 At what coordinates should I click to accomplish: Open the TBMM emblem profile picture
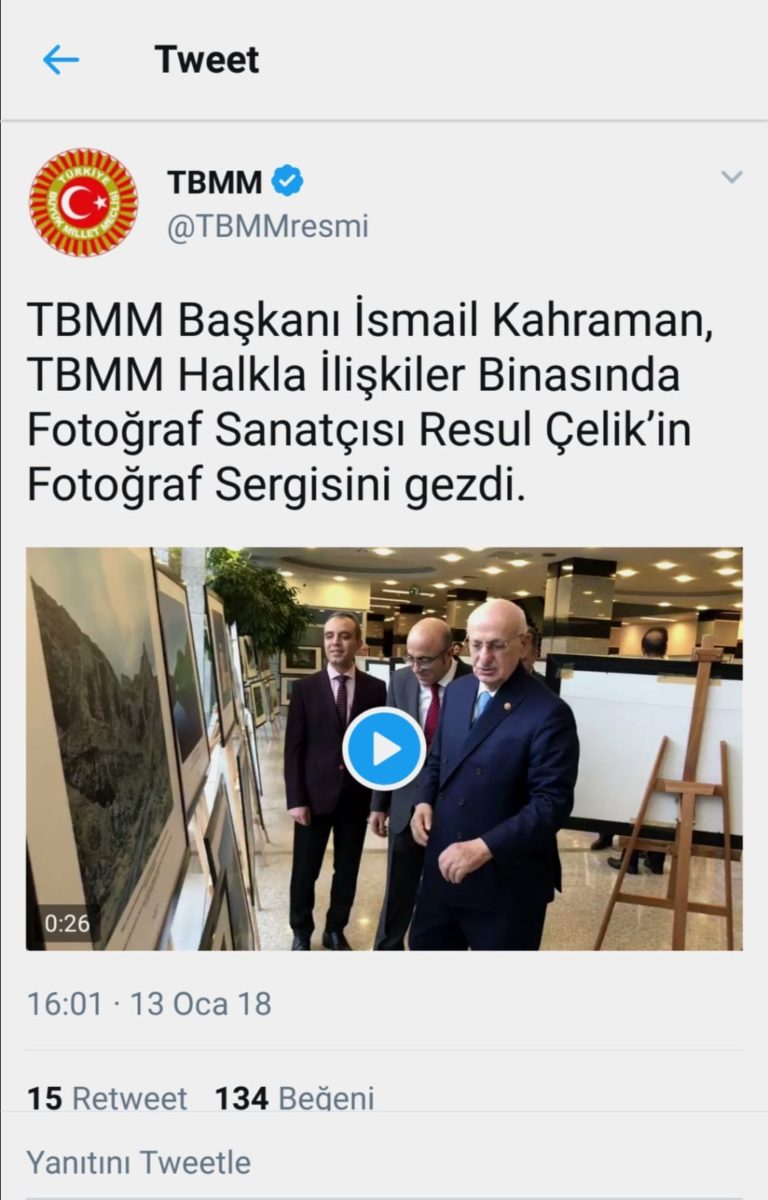(x=83, y=203)
